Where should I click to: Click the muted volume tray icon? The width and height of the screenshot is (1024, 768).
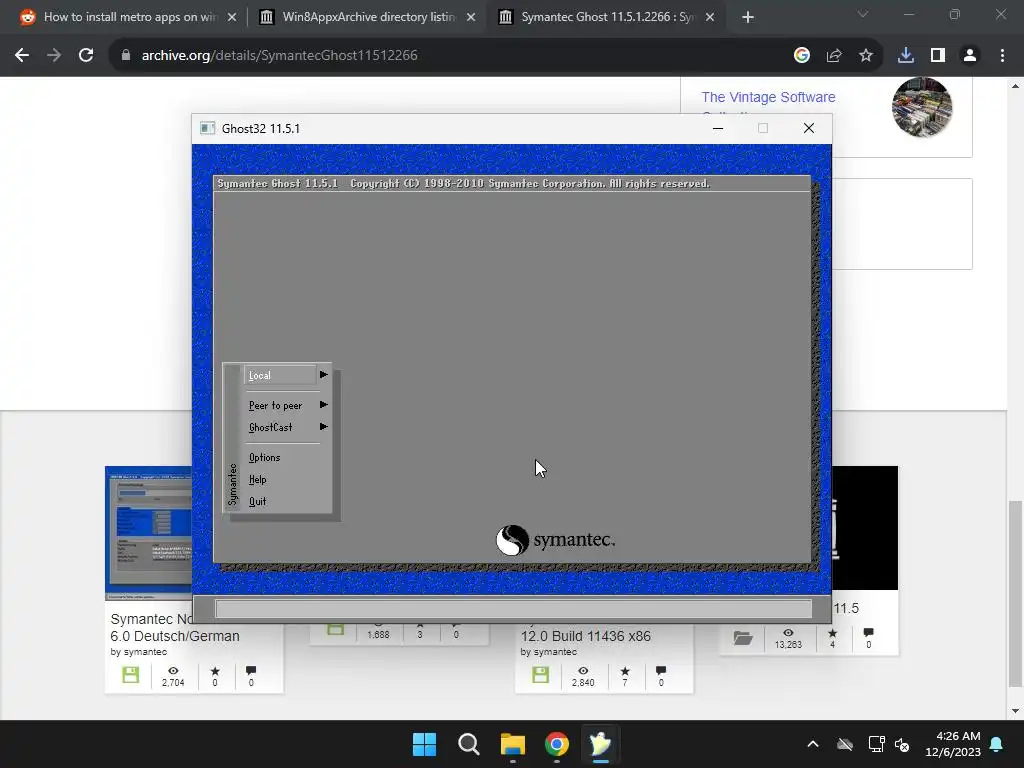pos(902,744)
